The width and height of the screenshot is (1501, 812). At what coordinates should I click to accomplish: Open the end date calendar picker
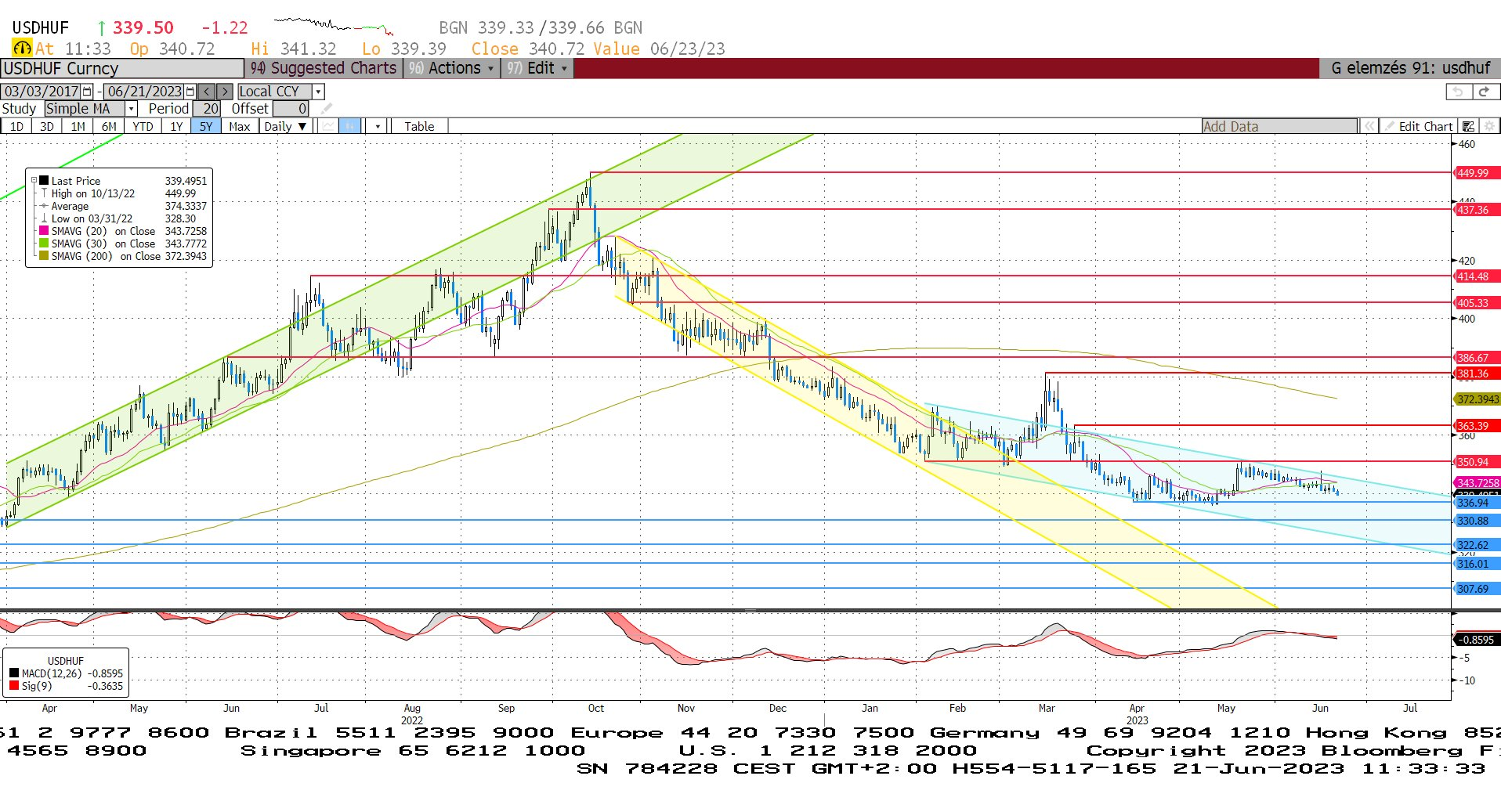coord(190,92)
